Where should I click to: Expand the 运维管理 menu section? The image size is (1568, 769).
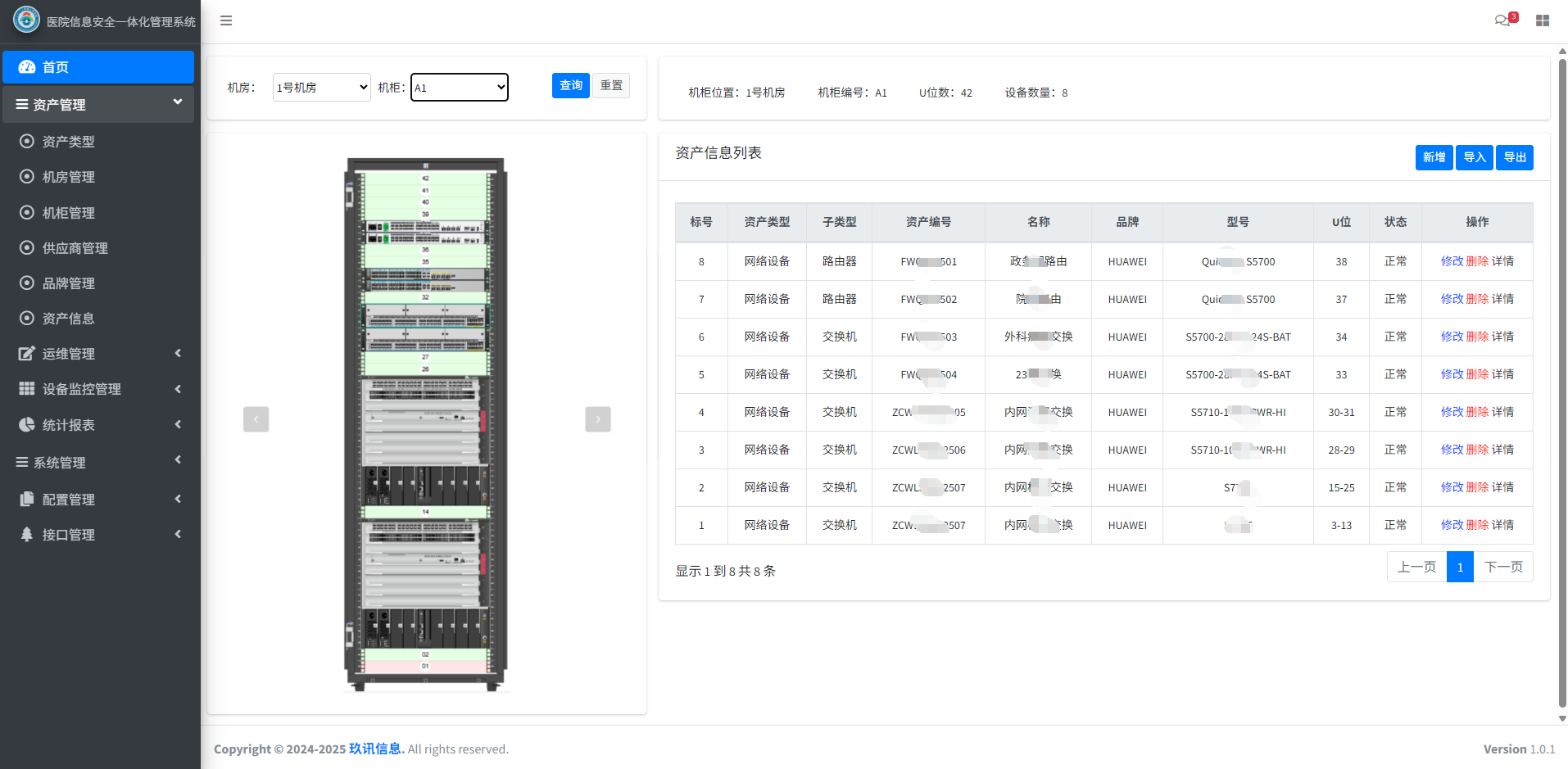98,354
